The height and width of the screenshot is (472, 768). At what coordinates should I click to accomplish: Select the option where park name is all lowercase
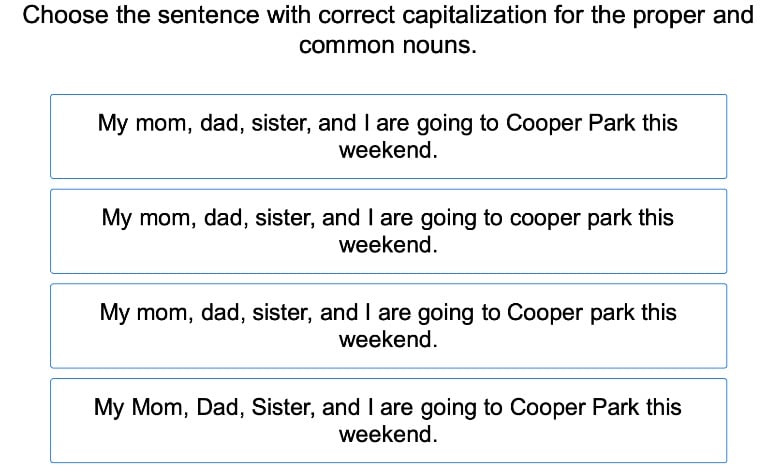click(388, 231)
